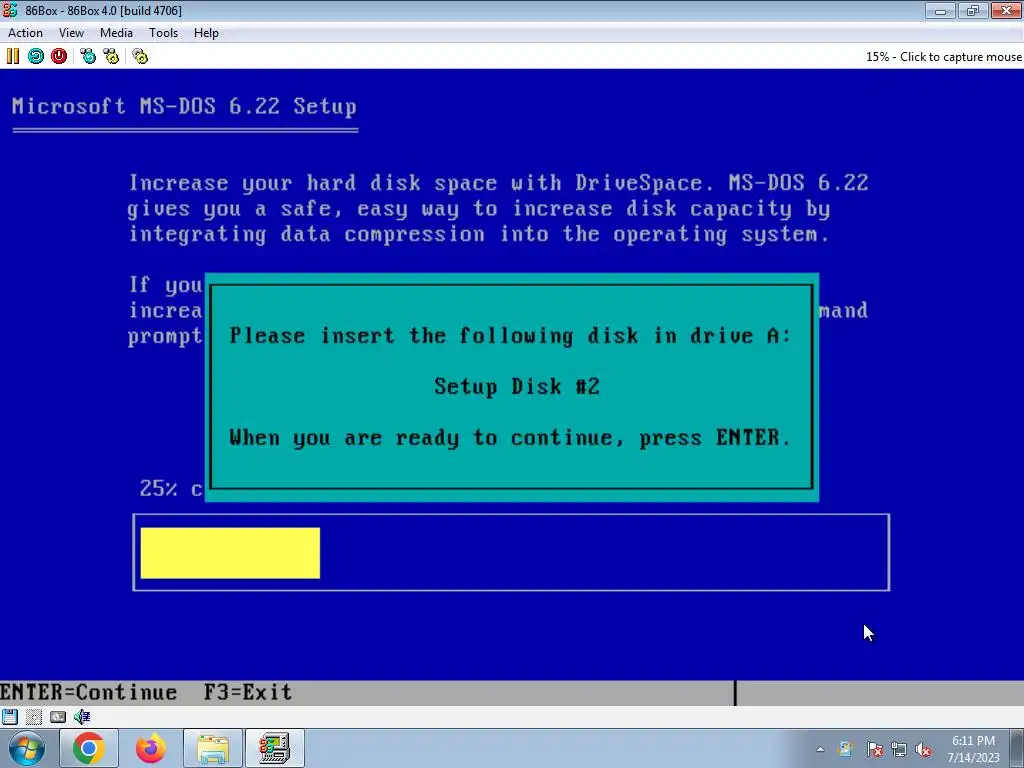Click 'Setup Disk #2' text in dialog

(x=517, y=387)
